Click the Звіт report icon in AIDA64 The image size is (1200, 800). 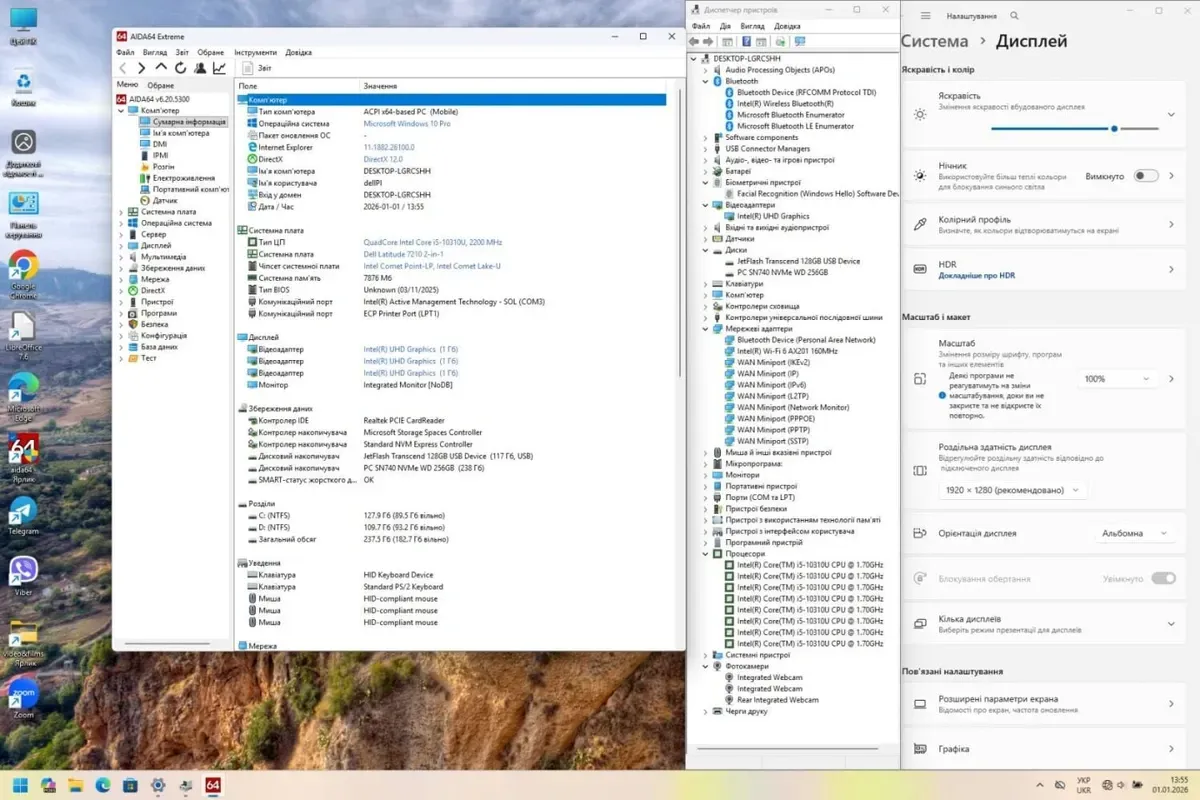coord(247,68)
